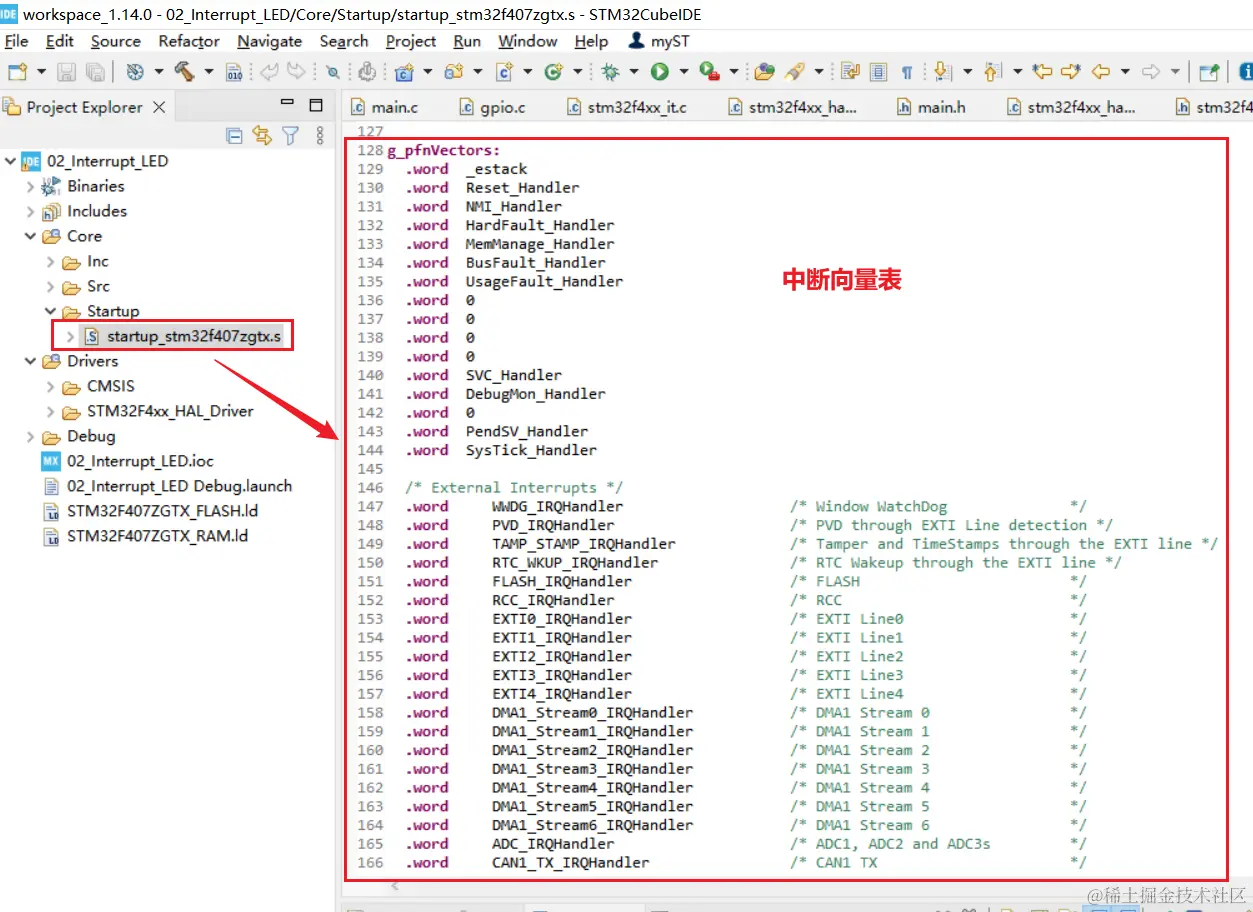Viewport: 1253px width, 912px height.
Task: Click the Search flashlight toolbar icon
Action: point(795,72)
